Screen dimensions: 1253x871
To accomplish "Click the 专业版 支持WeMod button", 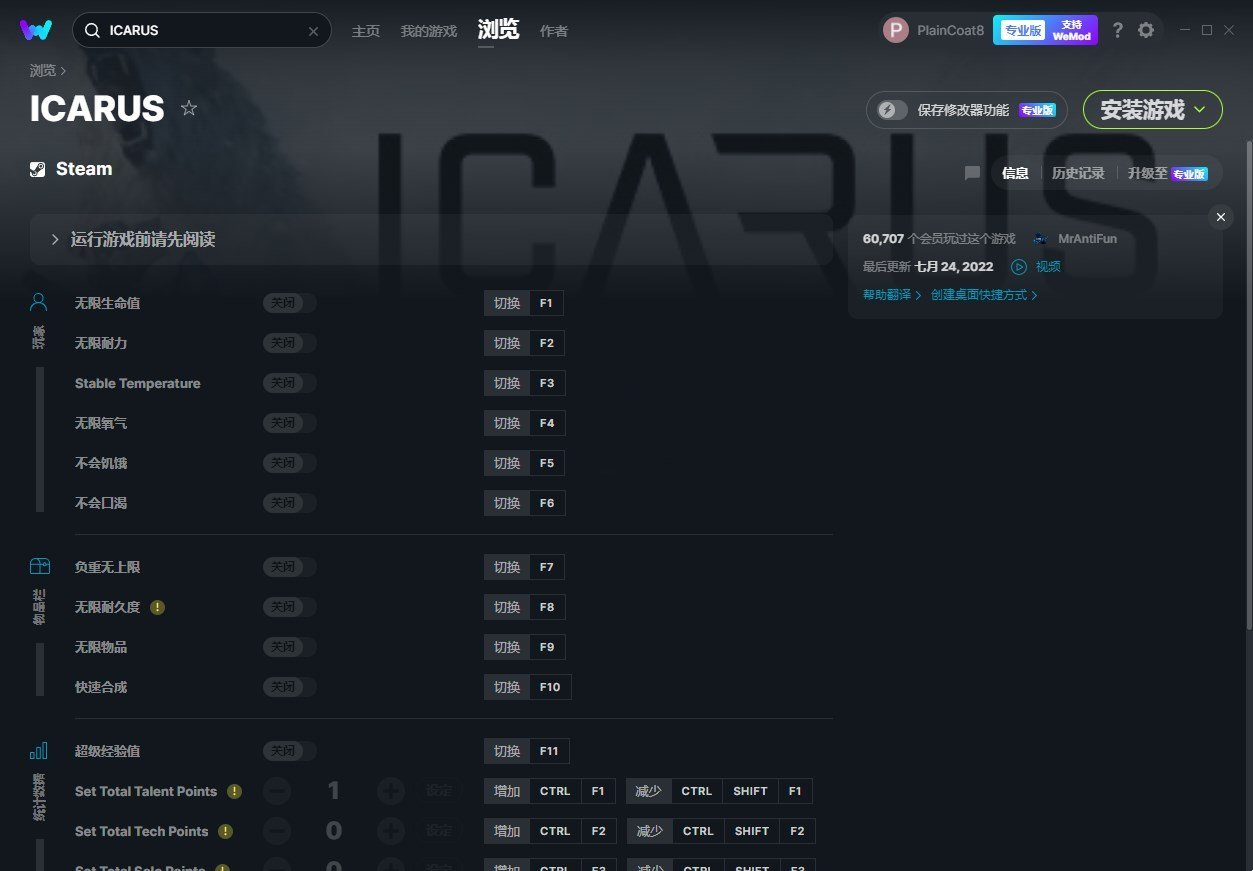I will tap(1045, 30).
